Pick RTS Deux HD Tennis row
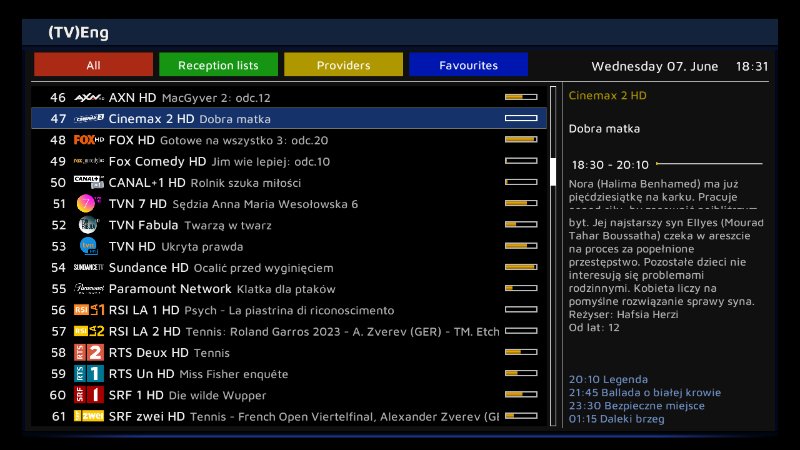Viewport: 800px width, 450px height. point(289,353)
